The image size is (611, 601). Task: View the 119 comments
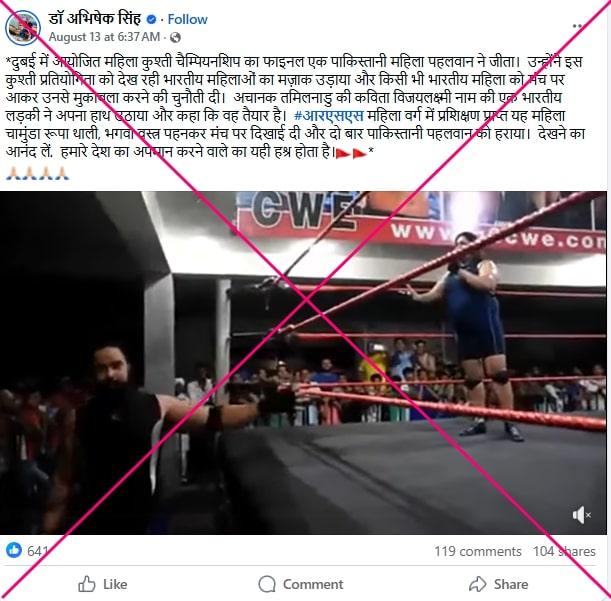(x=478, y=551)
